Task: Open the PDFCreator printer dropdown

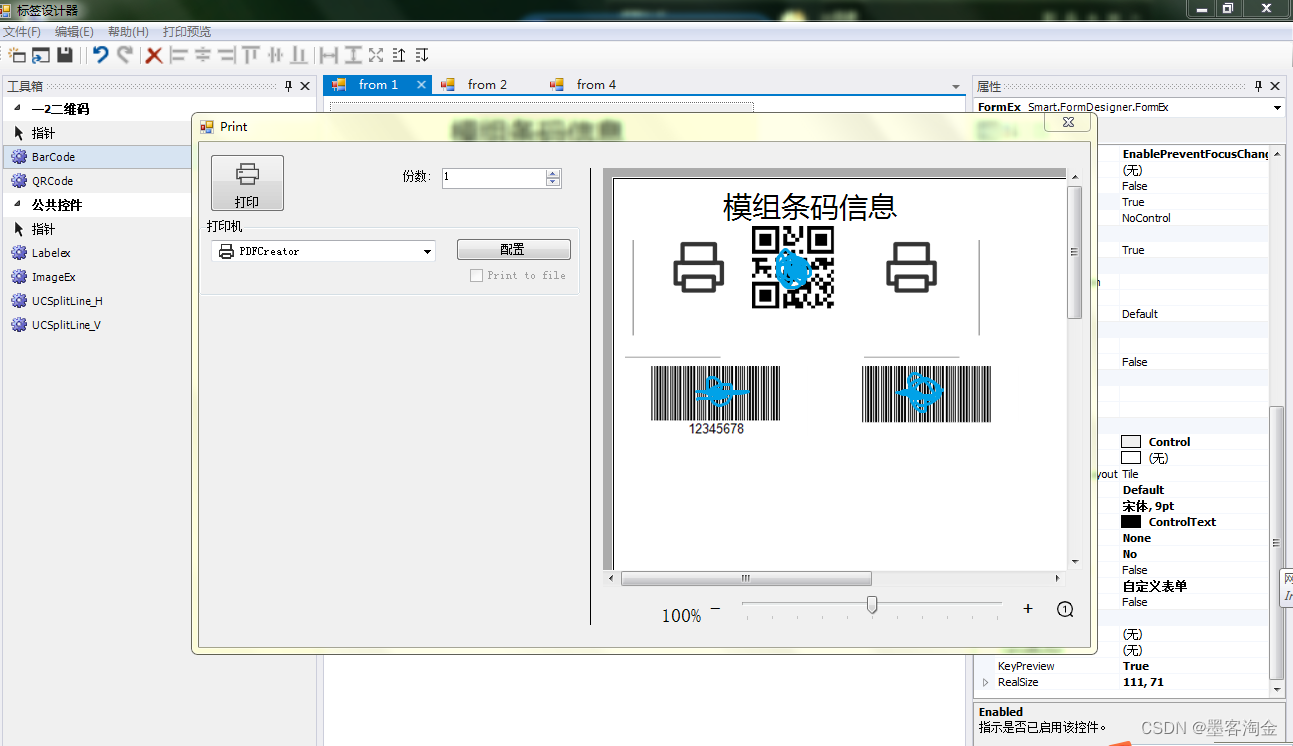Action: click(x=428, y=252)
